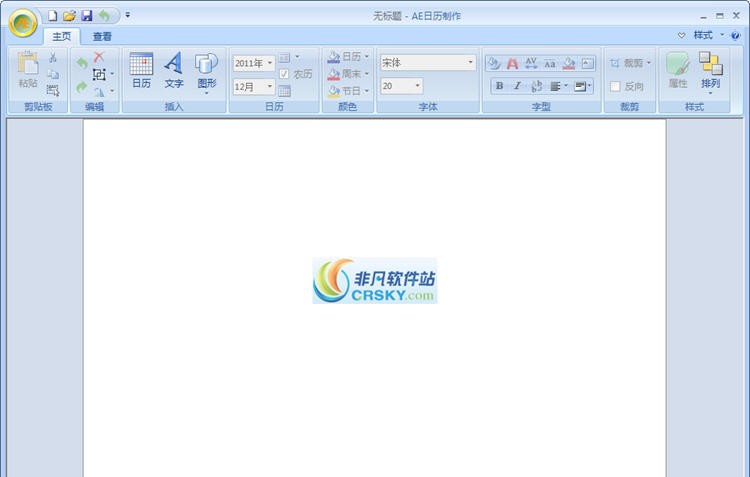Click the text fill paint bucket icon
750x477 pixels.
[494, 63]
